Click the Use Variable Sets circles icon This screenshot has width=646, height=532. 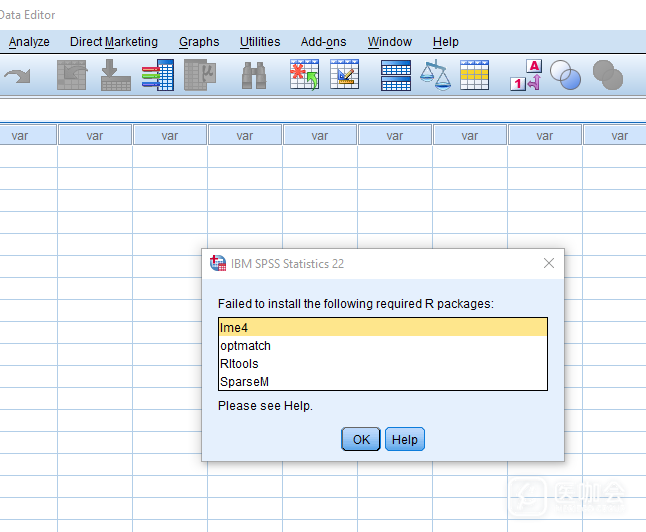pyautogui.click(x=566, y=76)
